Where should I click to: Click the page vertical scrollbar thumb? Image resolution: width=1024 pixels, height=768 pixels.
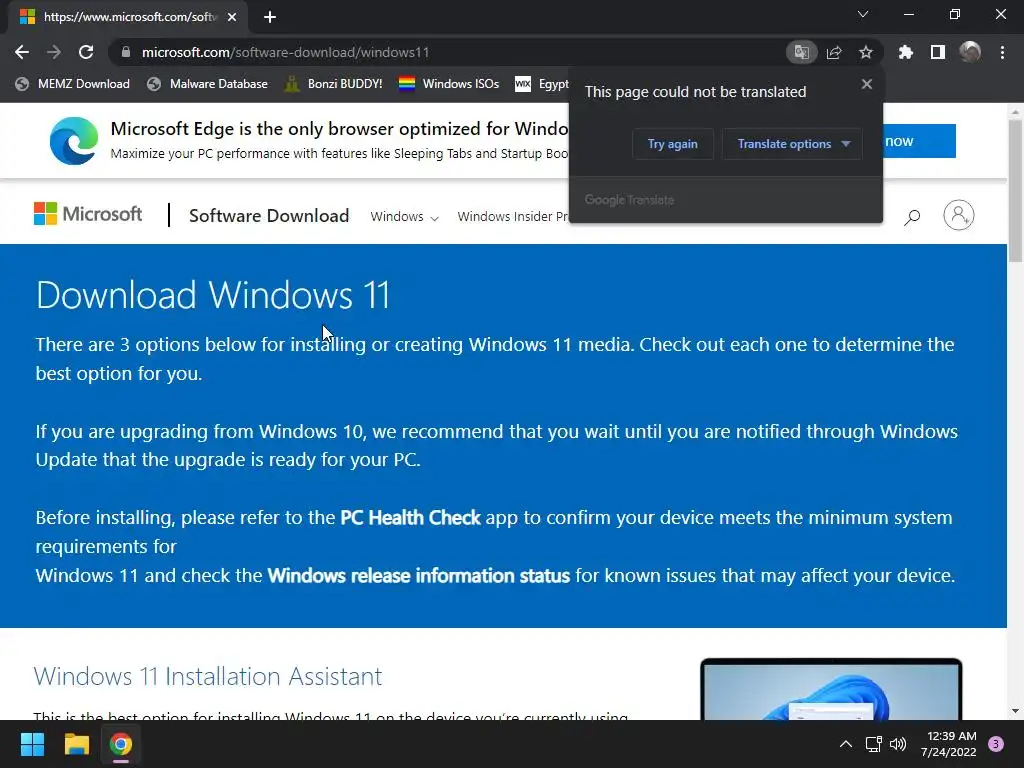(x=1015, y=191)
